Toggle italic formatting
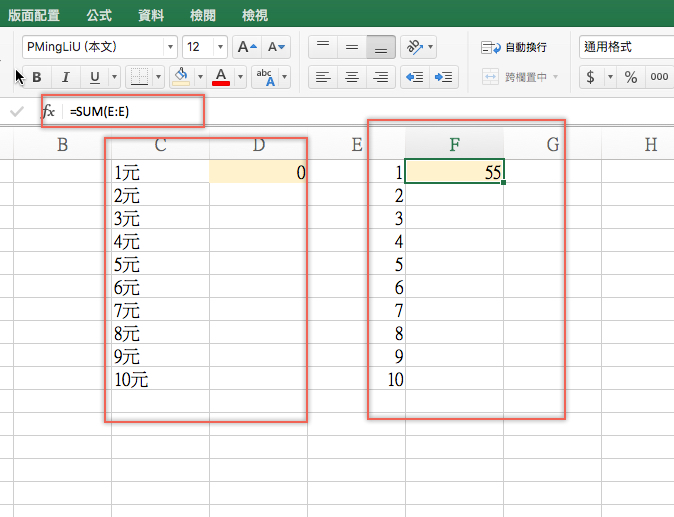This screenshot has height=517, width=674. (66, 77)
